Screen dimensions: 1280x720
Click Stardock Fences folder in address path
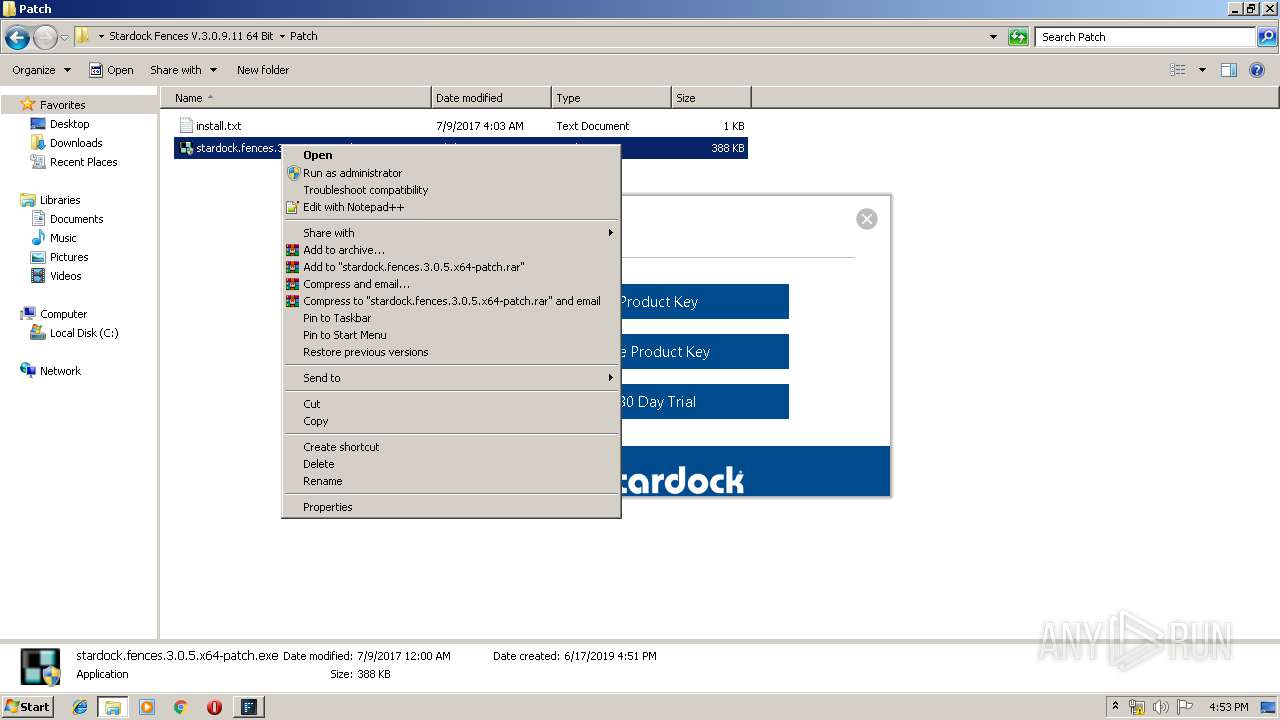(x=191, y=36)
